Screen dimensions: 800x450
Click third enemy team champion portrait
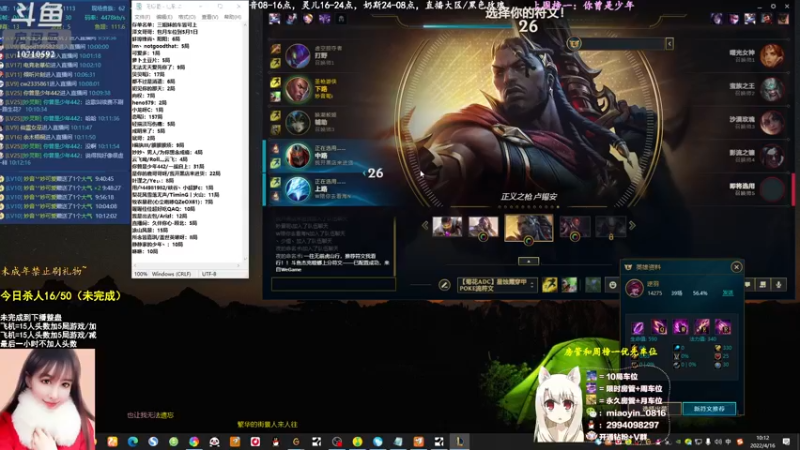pyautogui.click(x=772, y=122)
